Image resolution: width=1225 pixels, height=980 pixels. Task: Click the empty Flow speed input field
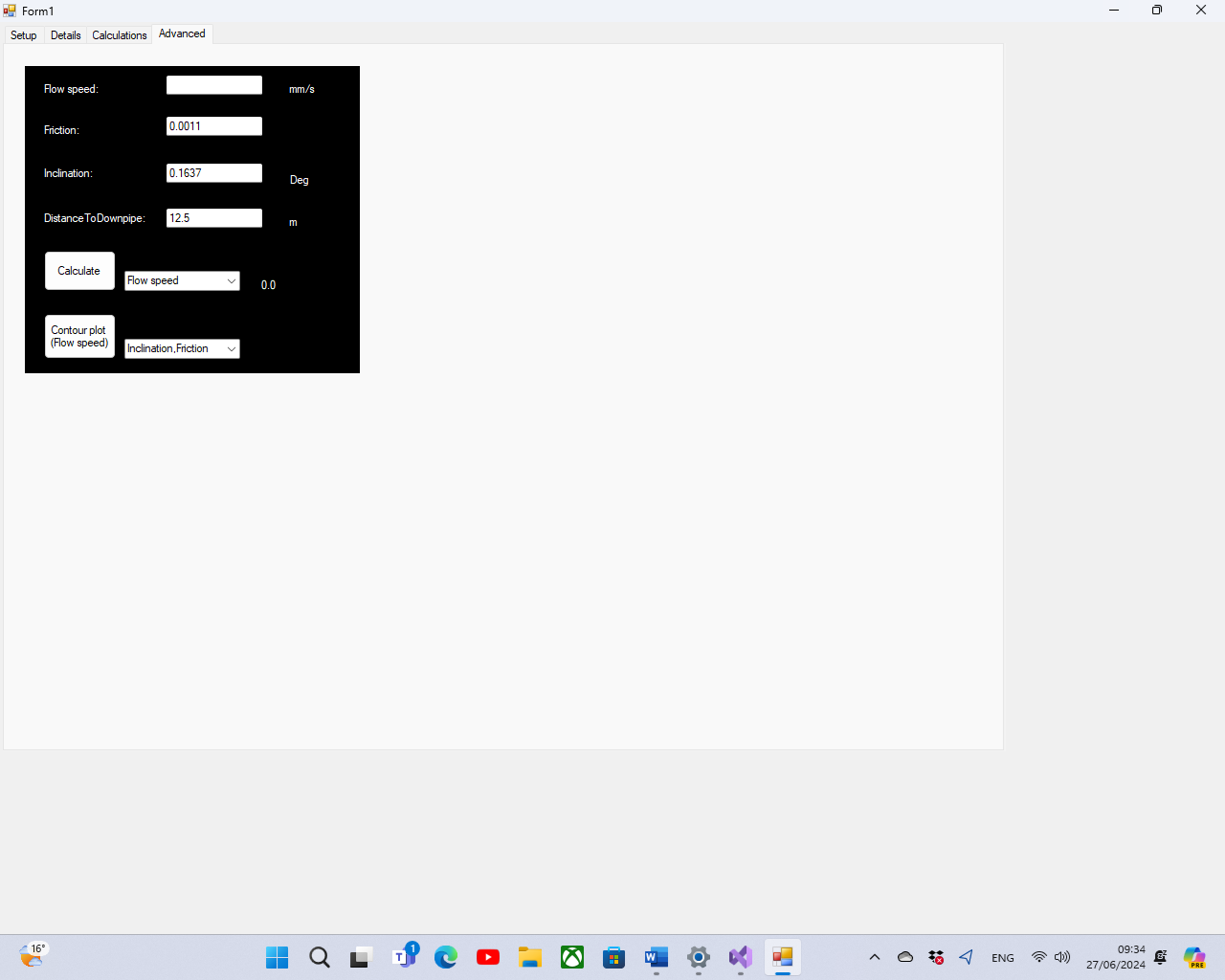pyautogui.click(x=213, y=85)
